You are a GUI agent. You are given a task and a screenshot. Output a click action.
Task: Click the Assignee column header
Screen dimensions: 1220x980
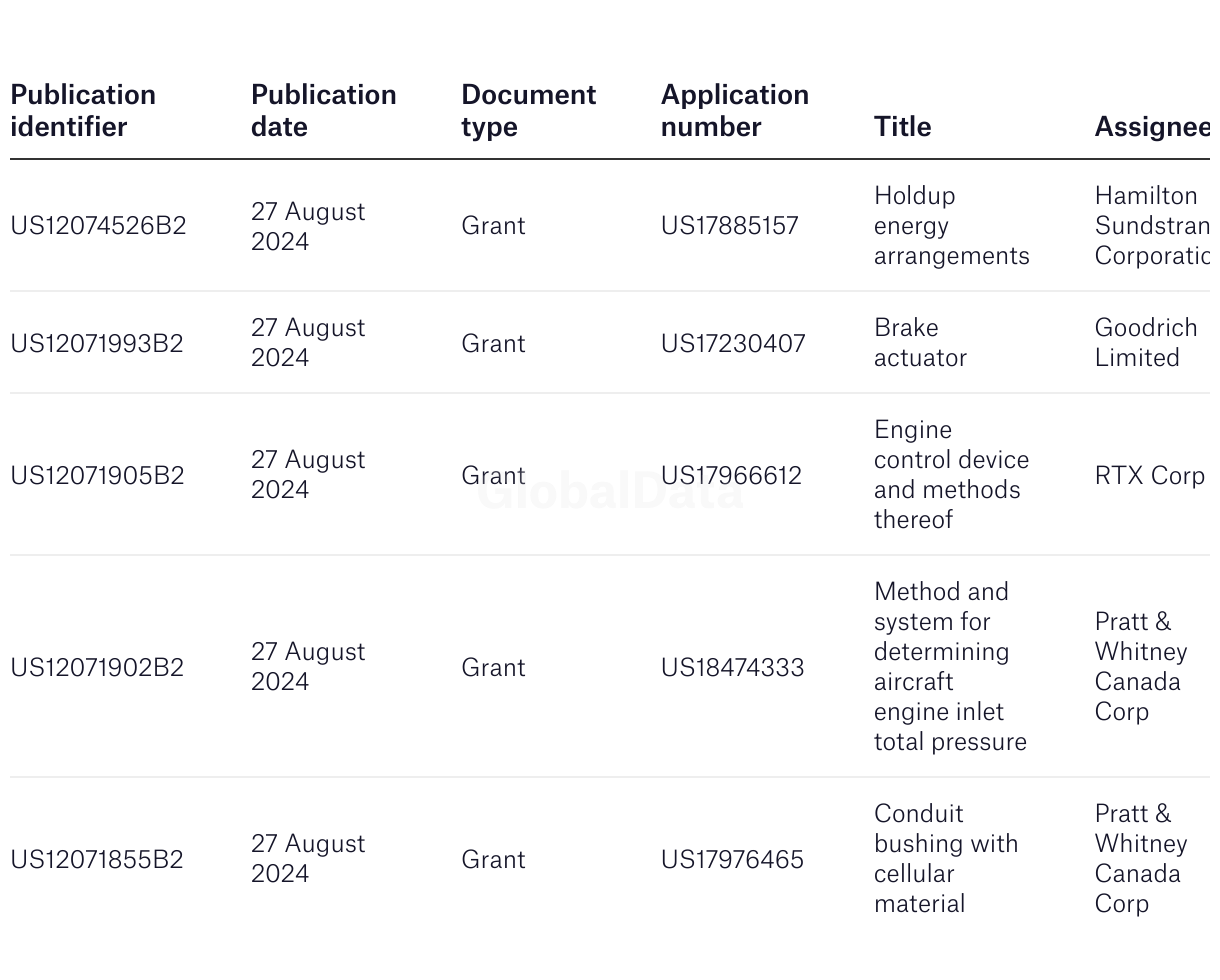1152,126
